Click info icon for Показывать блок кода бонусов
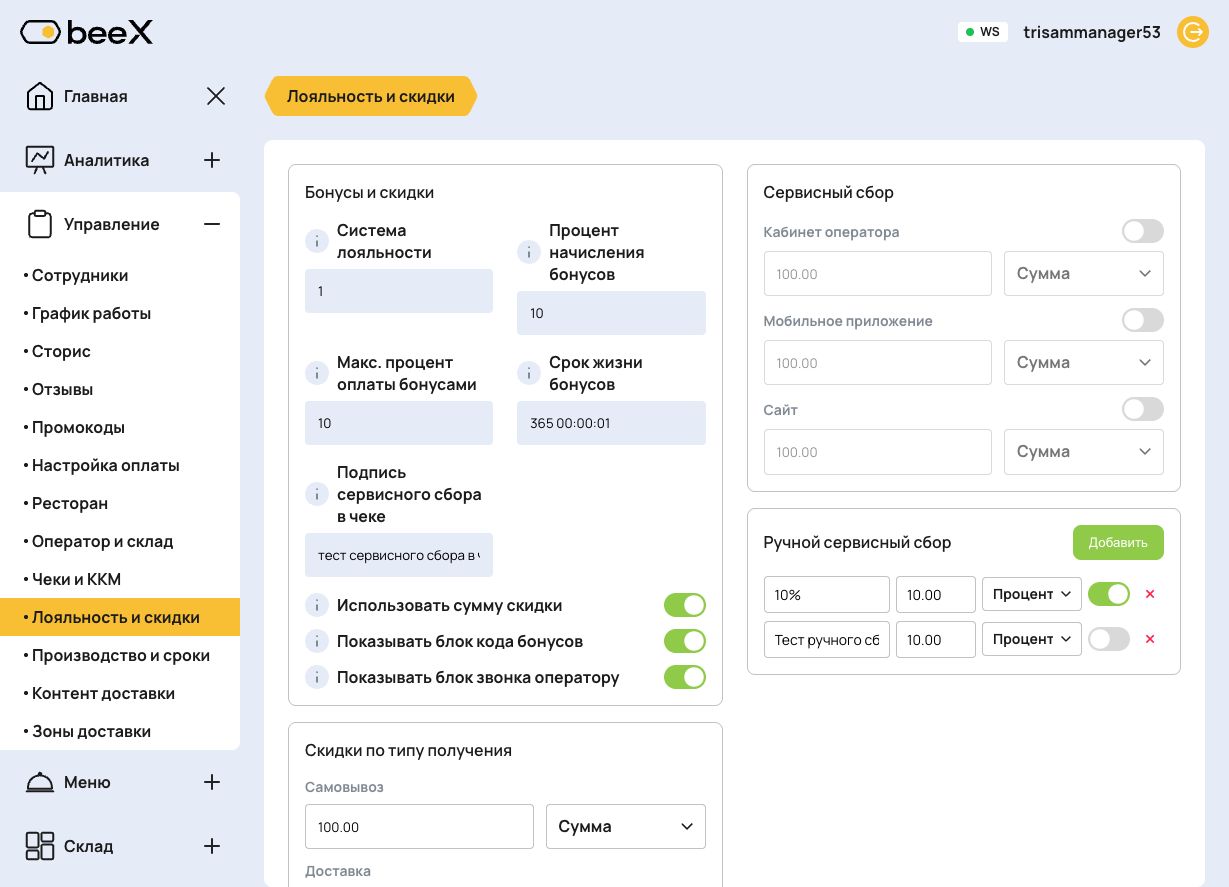 [317, 641]
